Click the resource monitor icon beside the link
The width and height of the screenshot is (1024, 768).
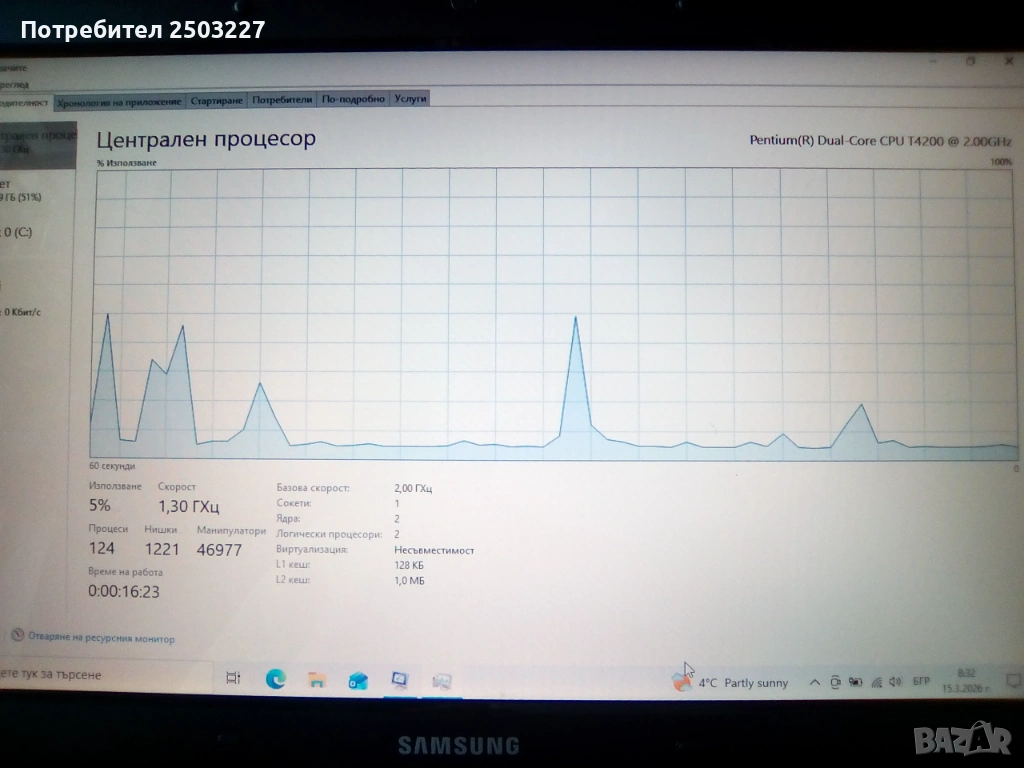tap(18, 635)
